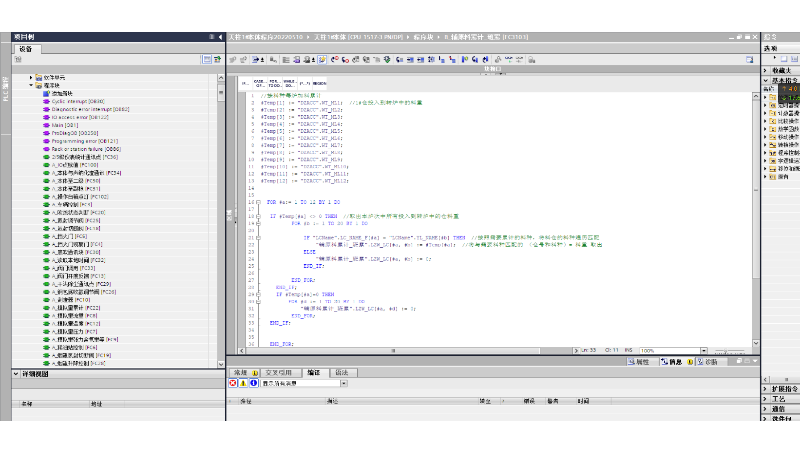This screenshot has height=453, width=800.
Task: Switch to the 编译 compile tab
Action: click(x=314, y=372)
